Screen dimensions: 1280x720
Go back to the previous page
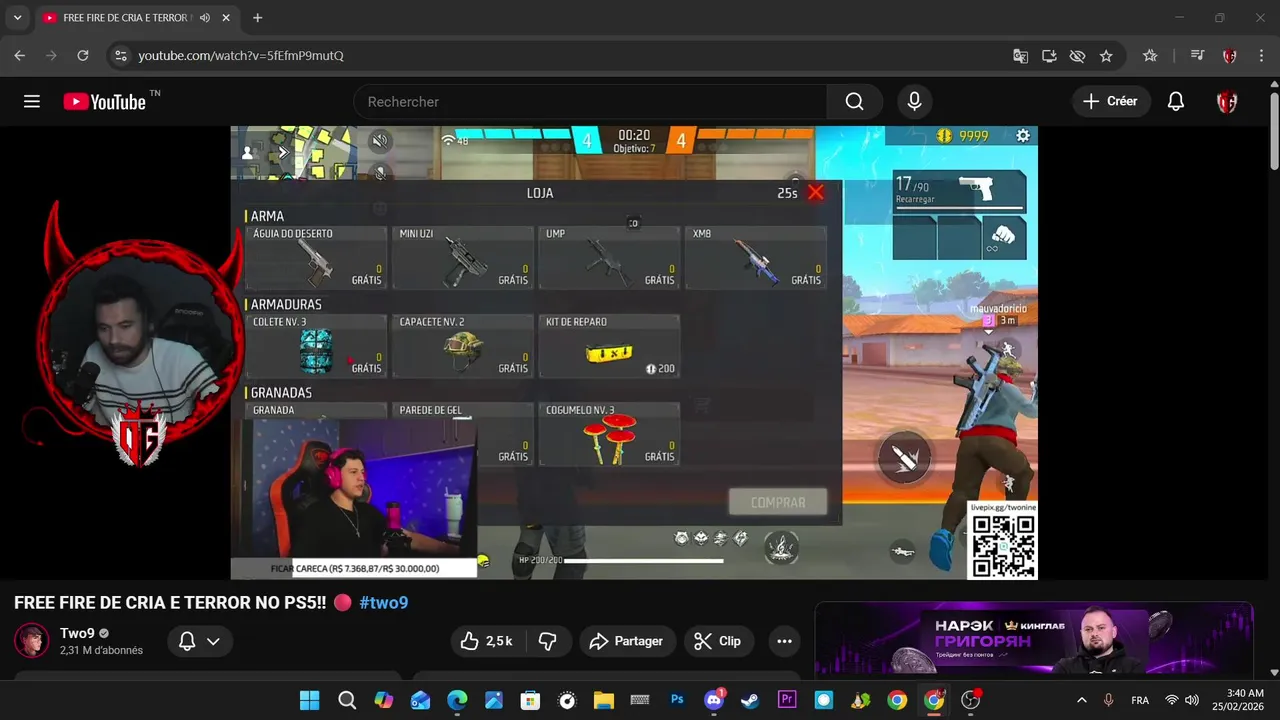pyautogui.click(x=20, y=56)
